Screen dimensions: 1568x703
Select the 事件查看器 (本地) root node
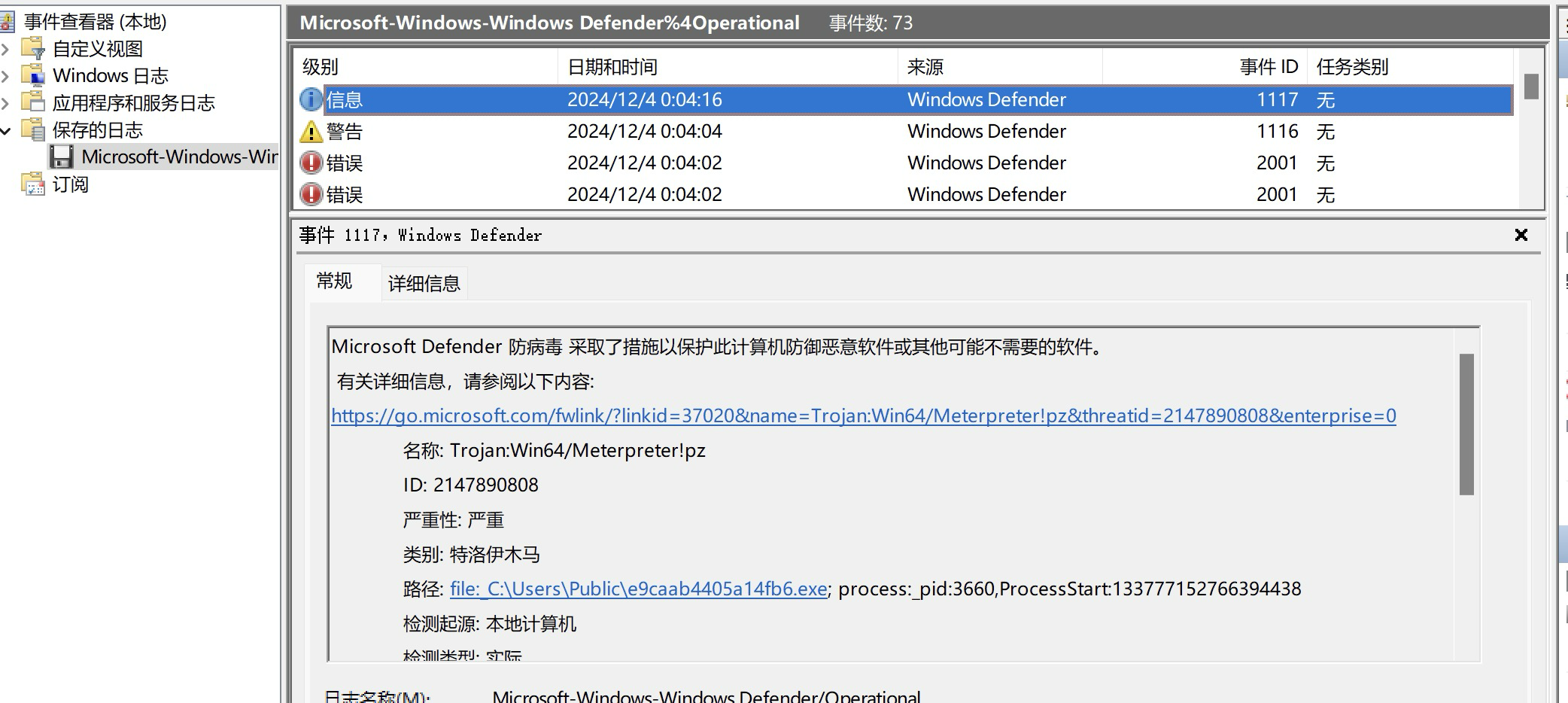pos(96,22)
